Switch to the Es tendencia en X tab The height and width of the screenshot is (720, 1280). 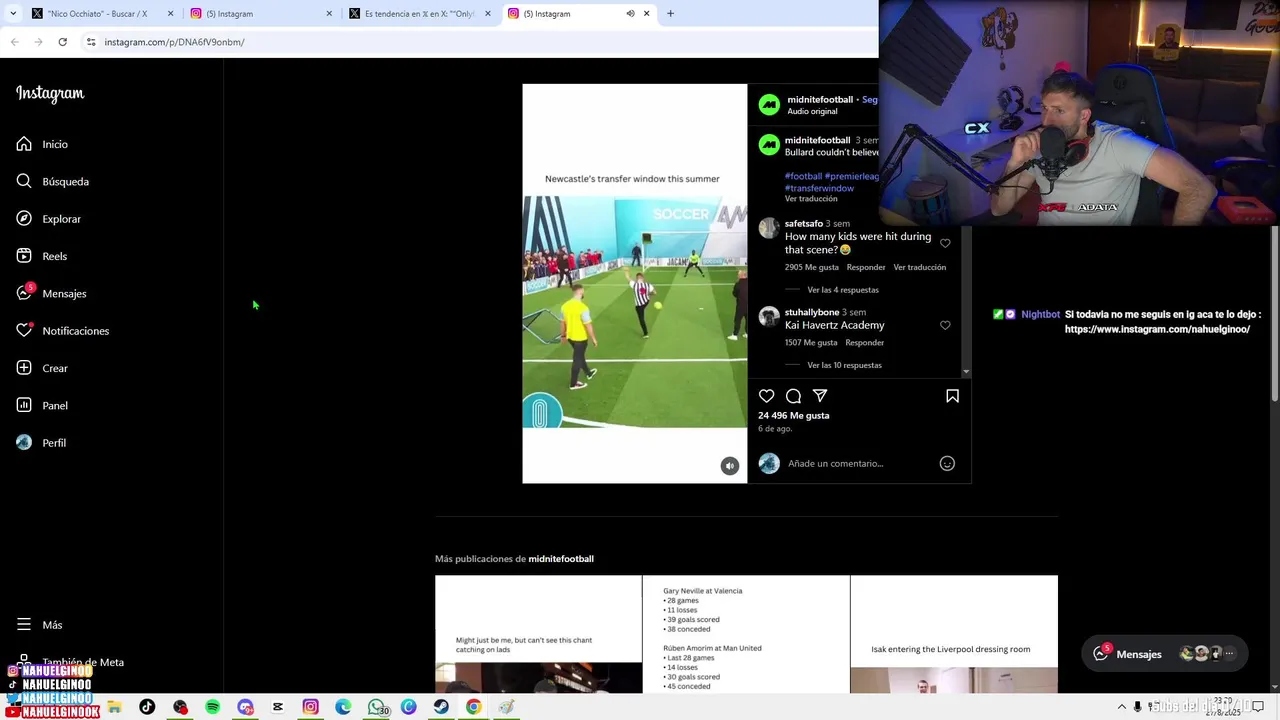[419, 14]
